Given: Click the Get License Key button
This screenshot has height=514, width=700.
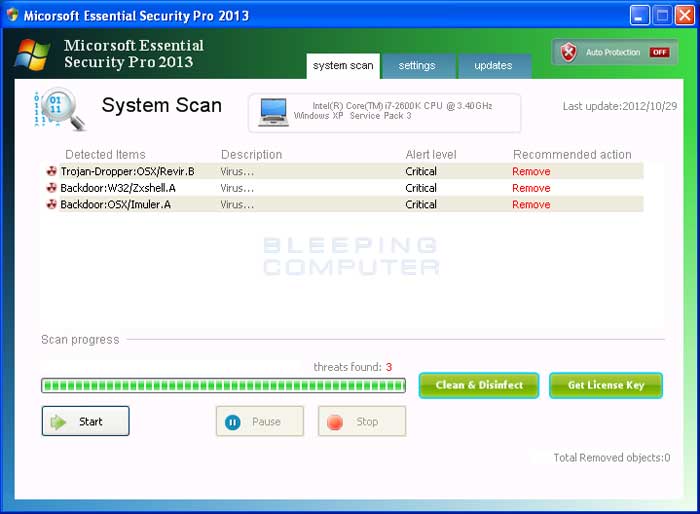Looking at the screenshot, I should 606,385.
